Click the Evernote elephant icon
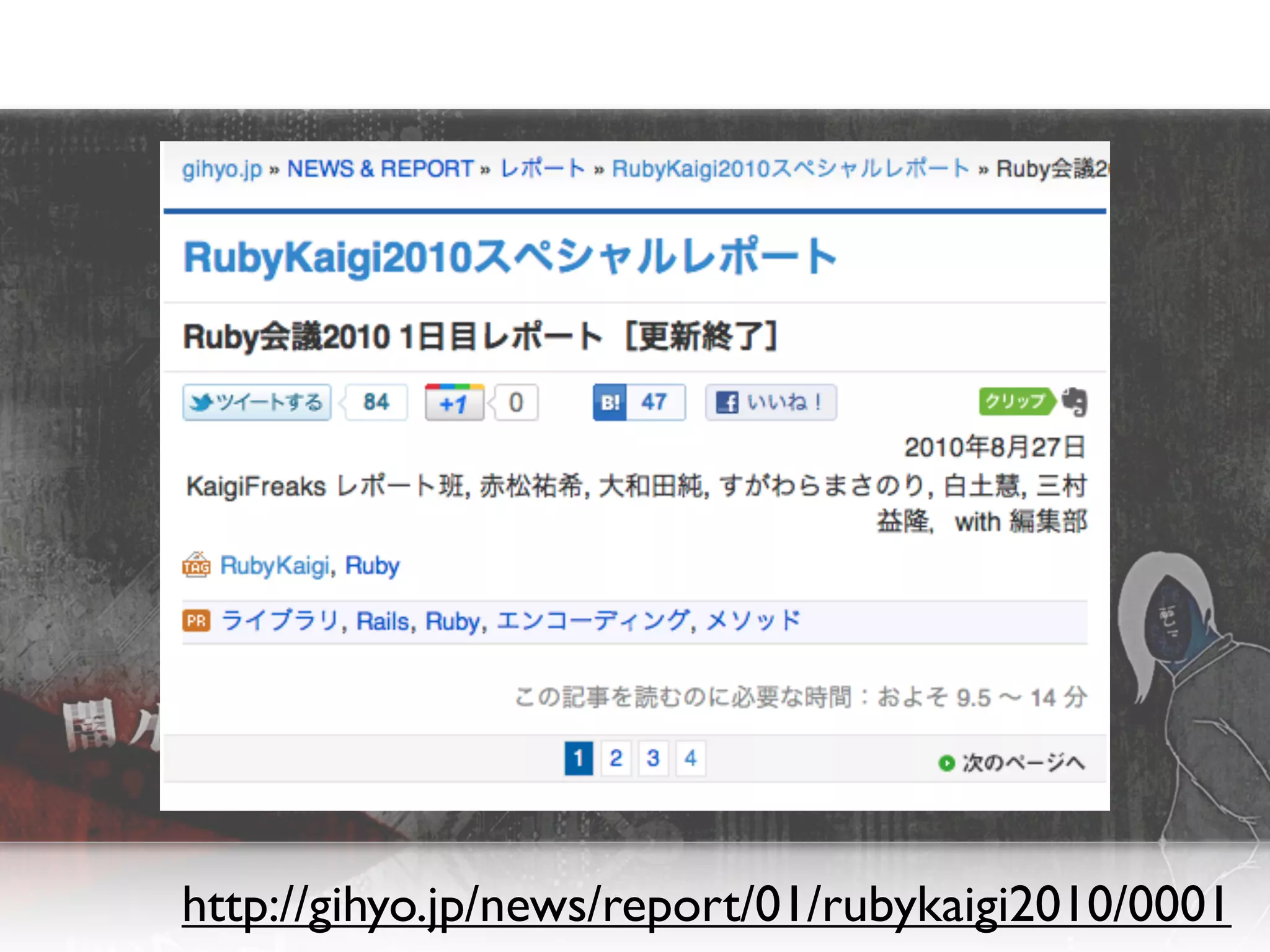The width and height of the screenshot is (1270, 952). point(1075,402)
